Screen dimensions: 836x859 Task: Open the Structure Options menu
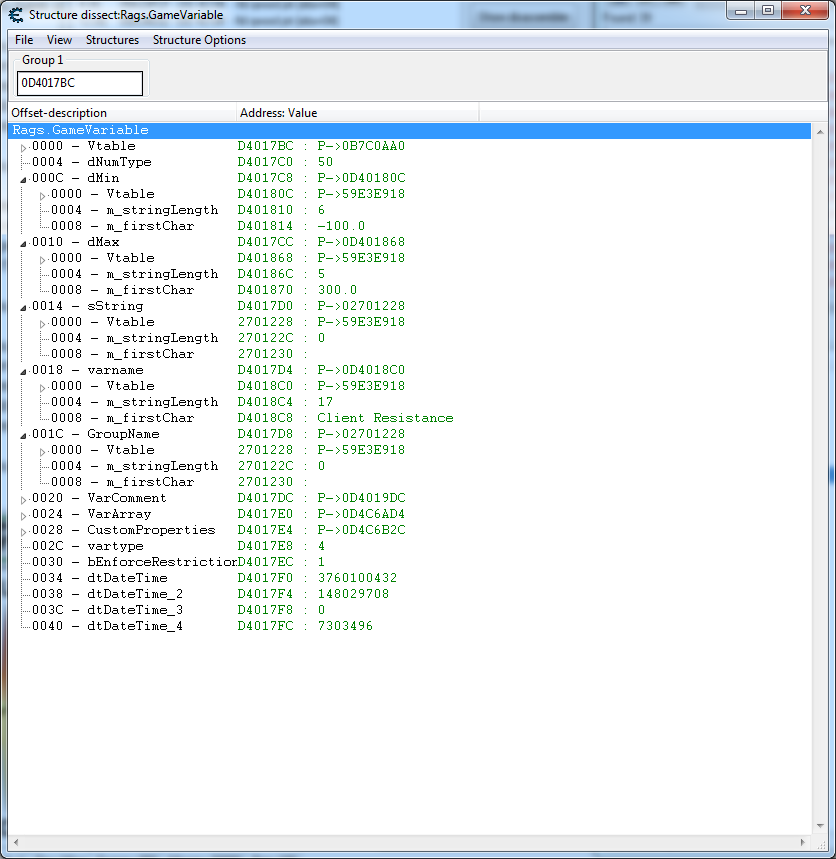tap(199, 40)
